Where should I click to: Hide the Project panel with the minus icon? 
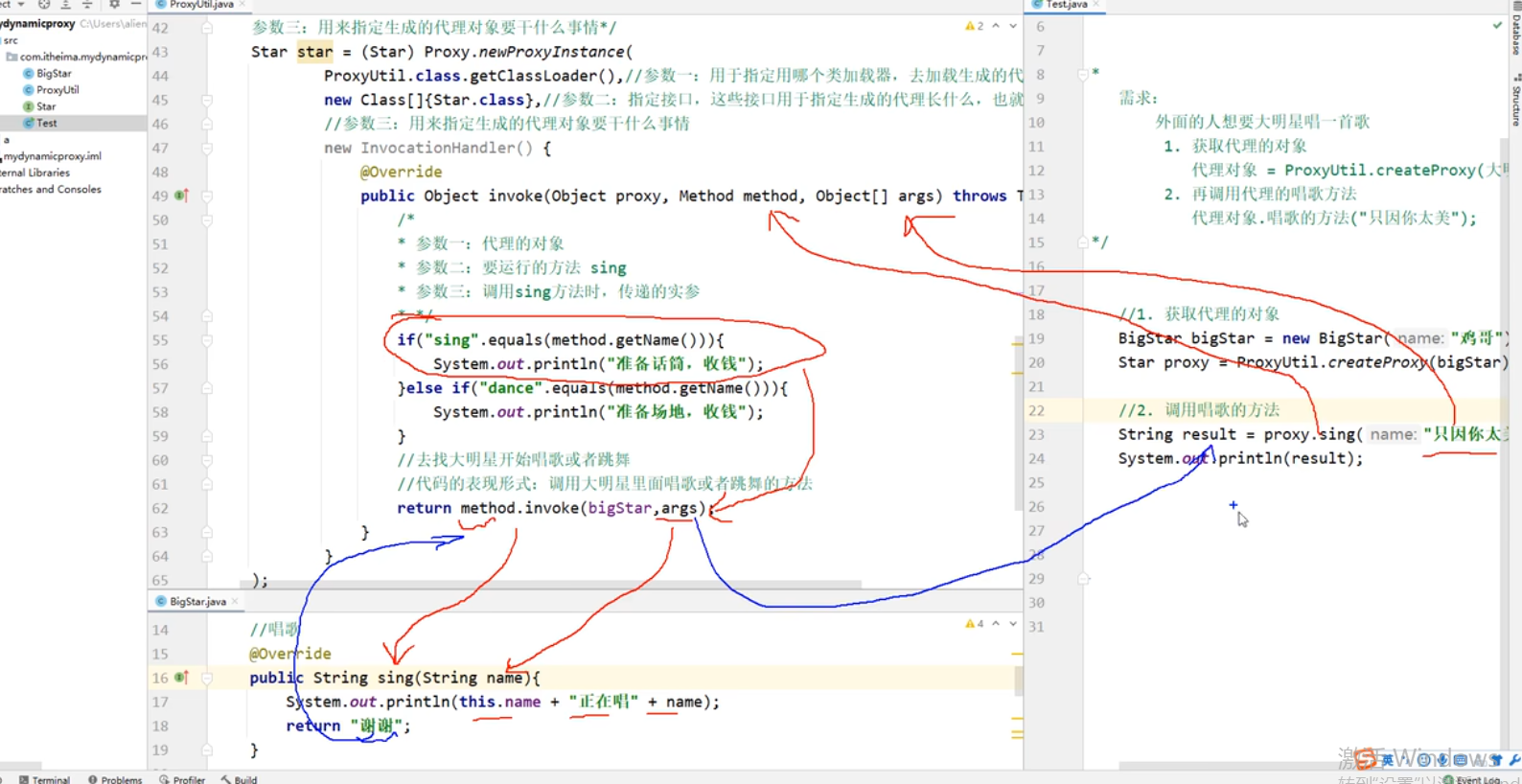[136, 5]
